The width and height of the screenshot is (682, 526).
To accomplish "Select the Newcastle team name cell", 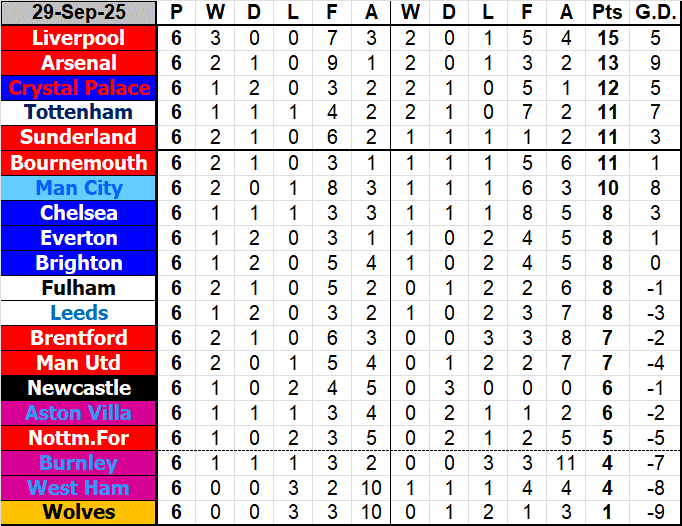I will 79,388.
